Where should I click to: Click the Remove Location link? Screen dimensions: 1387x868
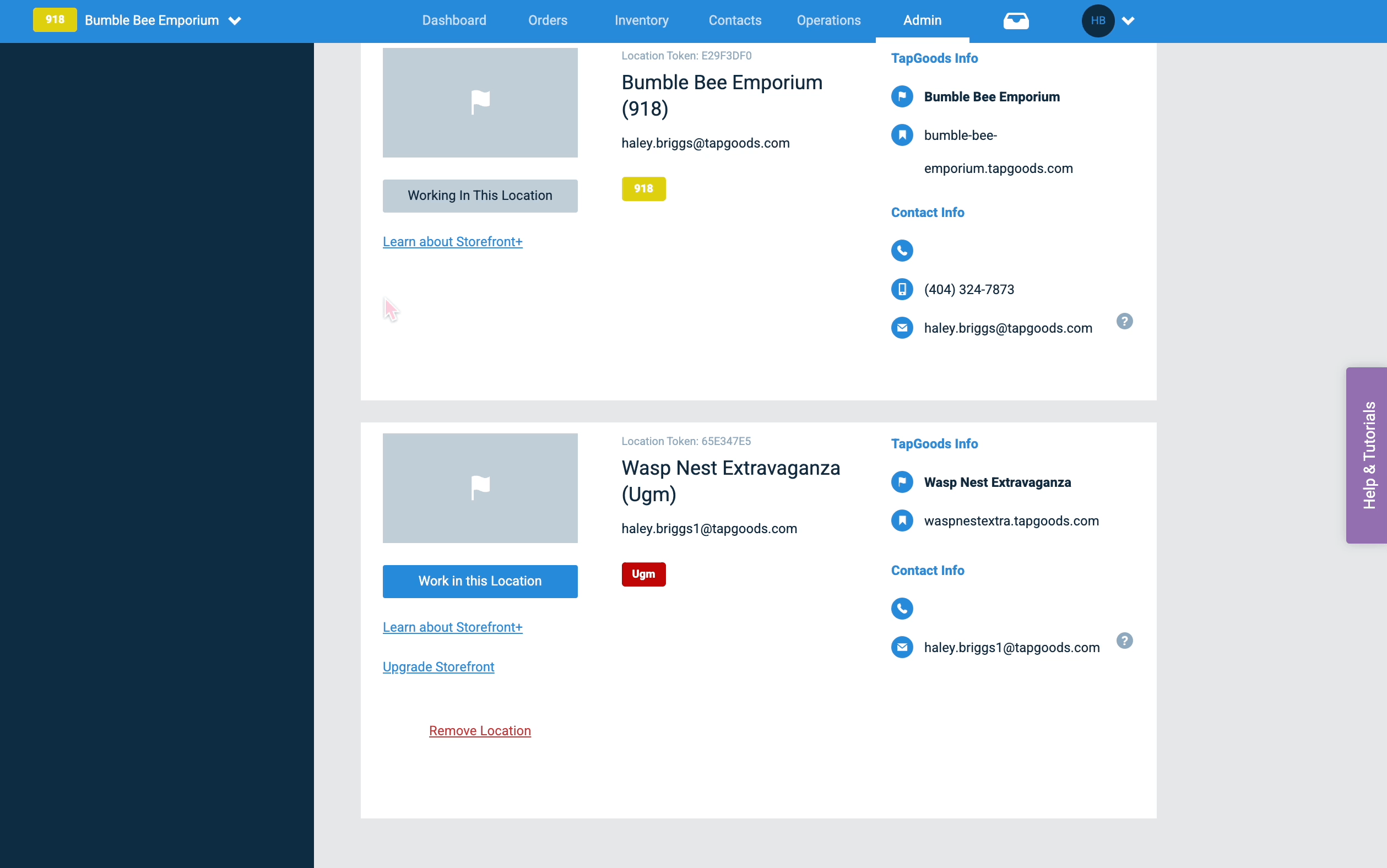tap(480, 731)
